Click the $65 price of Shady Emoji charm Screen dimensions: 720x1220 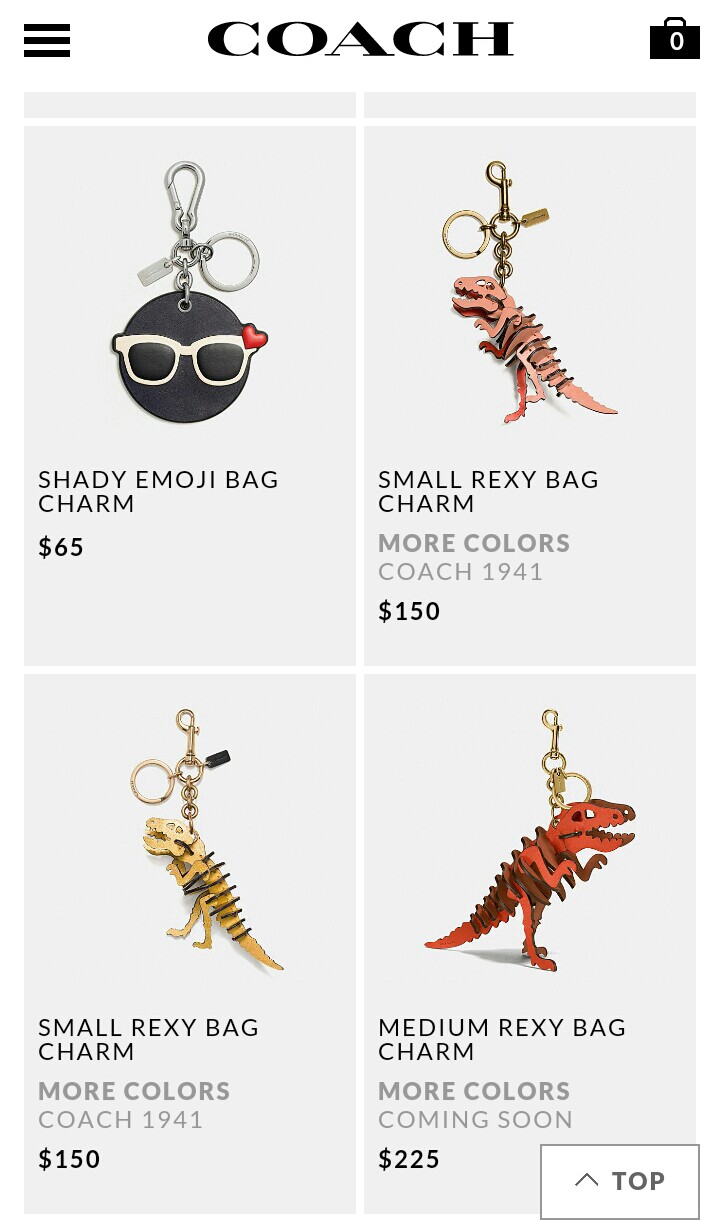tap(61, 547)
